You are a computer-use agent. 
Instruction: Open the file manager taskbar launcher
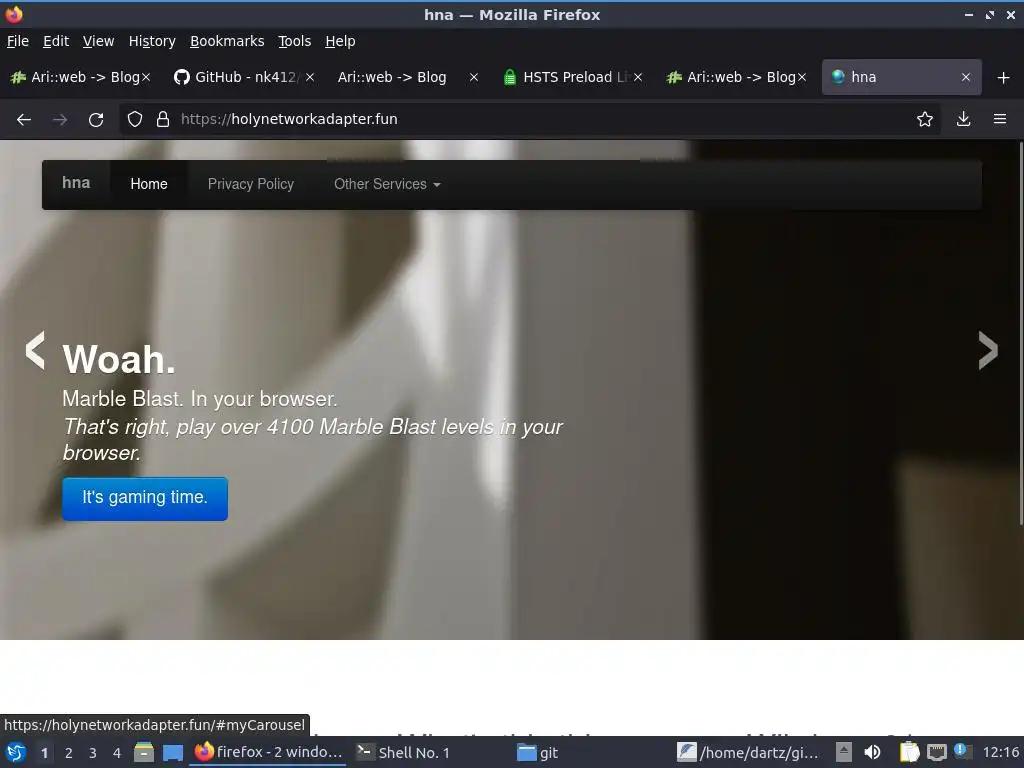pyautogui.click(x=144, y=752)
